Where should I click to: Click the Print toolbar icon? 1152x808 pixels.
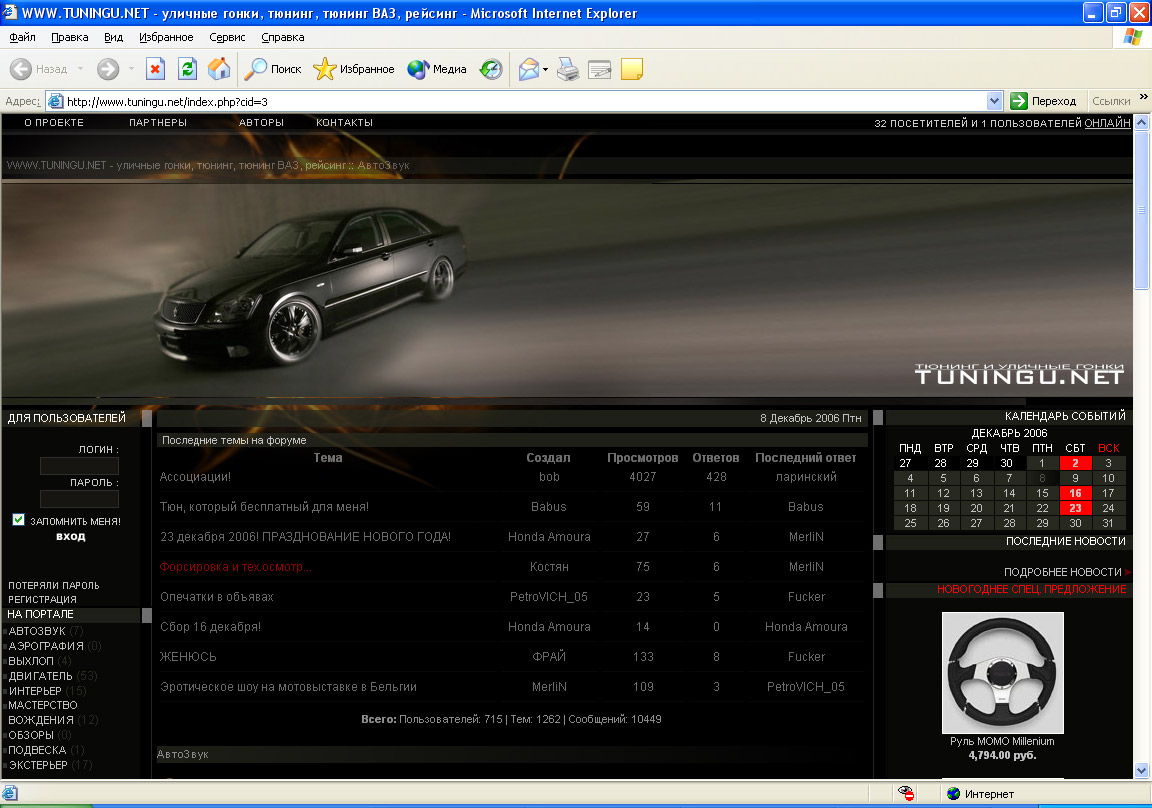[568, 69]
